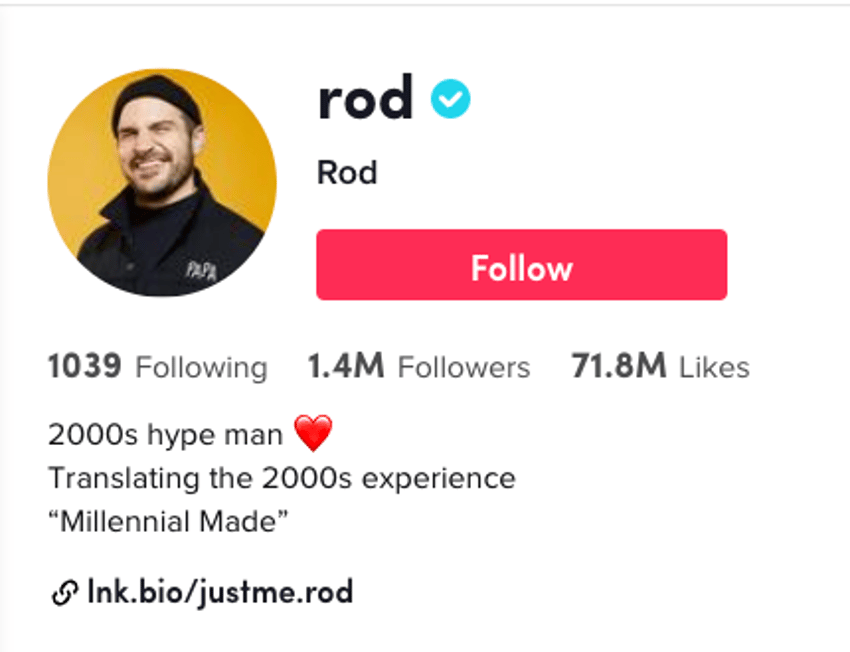Click the Millennial Made bio line
The width and height of the screenshot is (850, 652).
[168, 522]
